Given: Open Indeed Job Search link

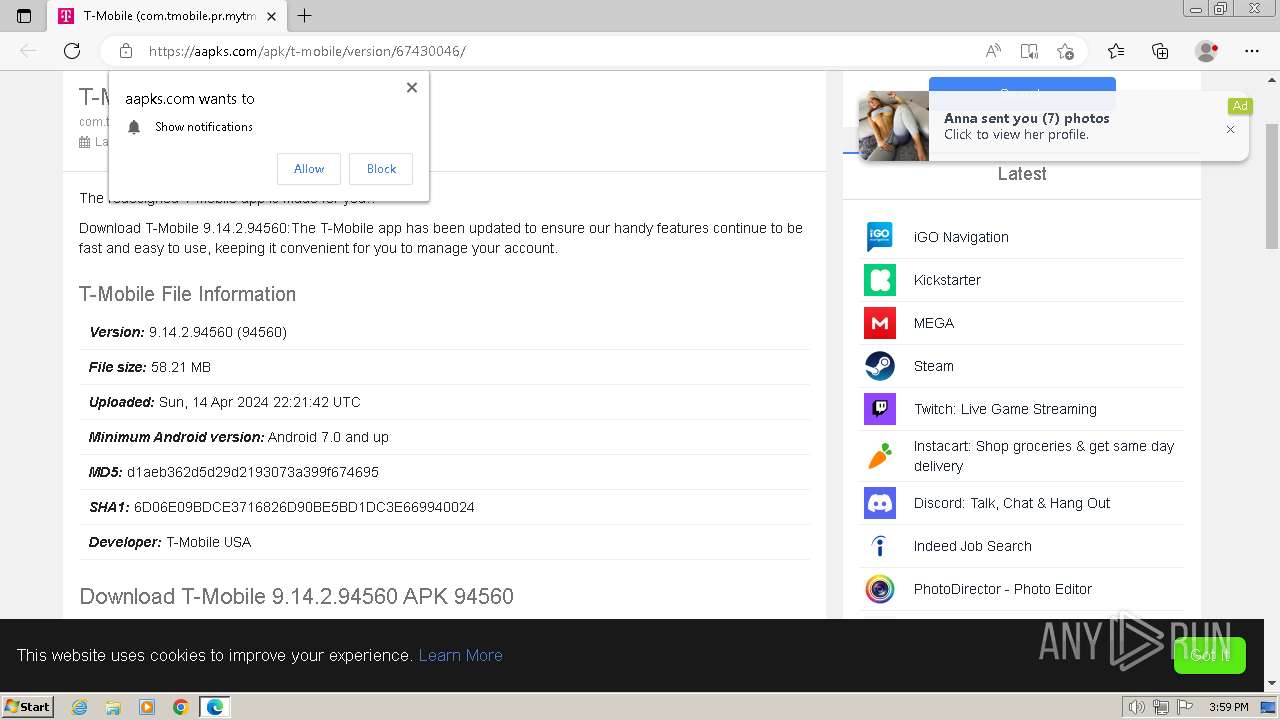Looking at the screenshot, I should [x=973, y=546].
